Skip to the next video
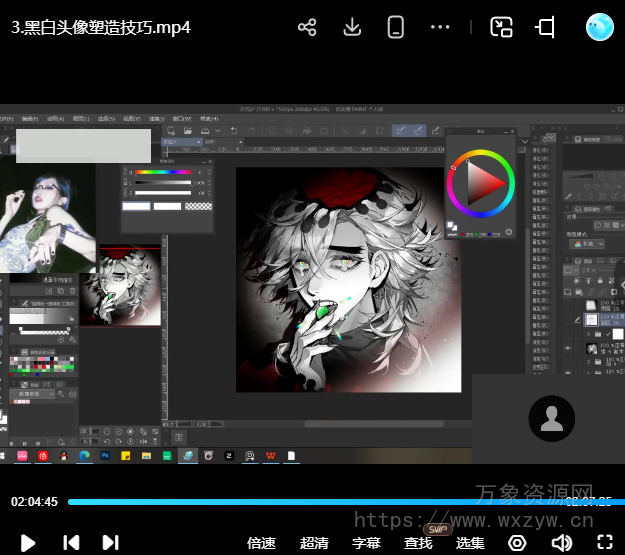Screen dimensions: 625x555 coord(110,542)
